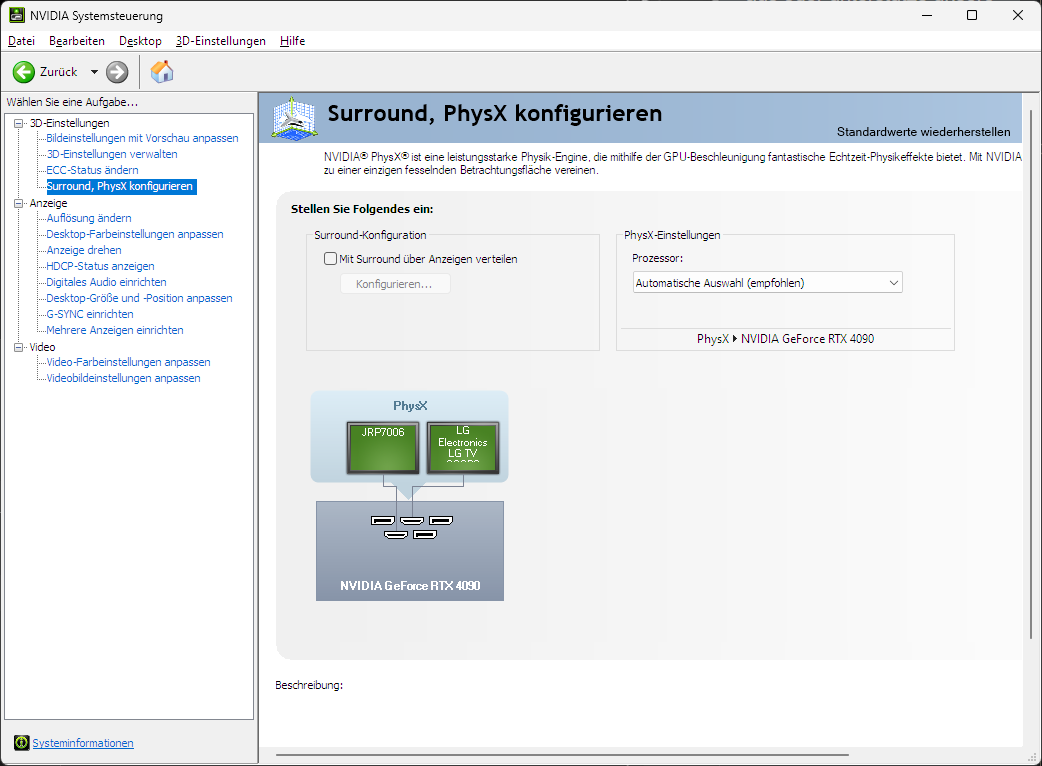Open Video-Farbeinstellungen anpassen
1042x766 pixels.
pyautogui.click(x=128, y=362)
